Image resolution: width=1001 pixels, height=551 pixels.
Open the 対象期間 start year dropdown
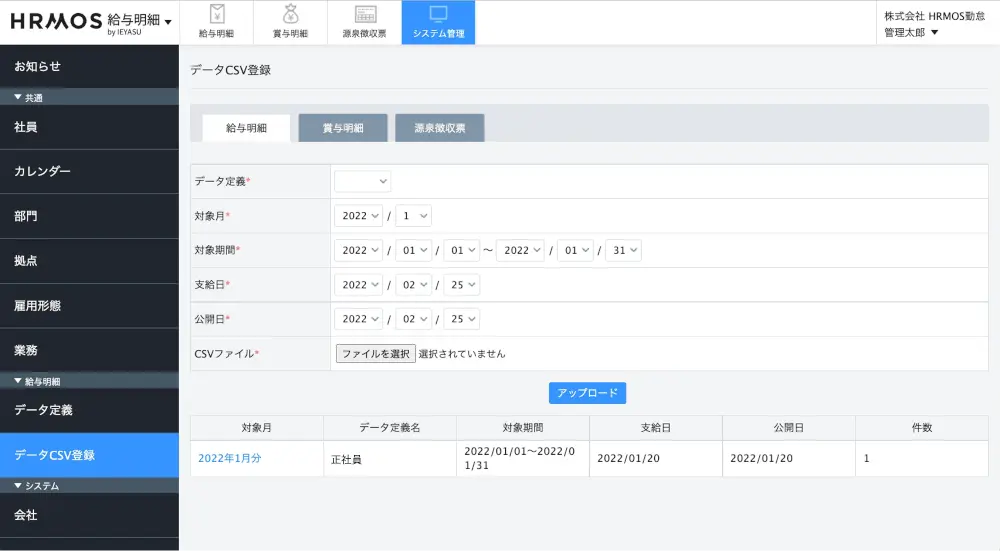tap(358, 250)
